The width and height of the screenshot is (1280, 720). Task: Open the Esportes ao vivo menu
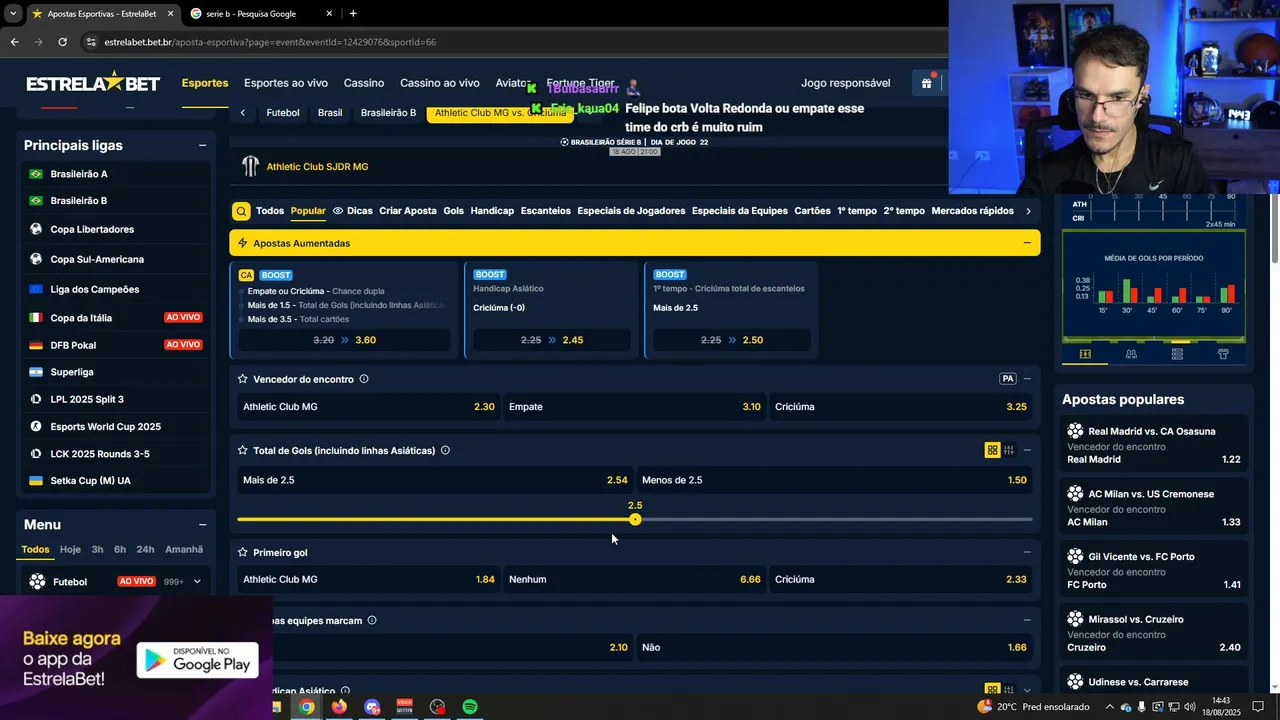pos(286,83)
